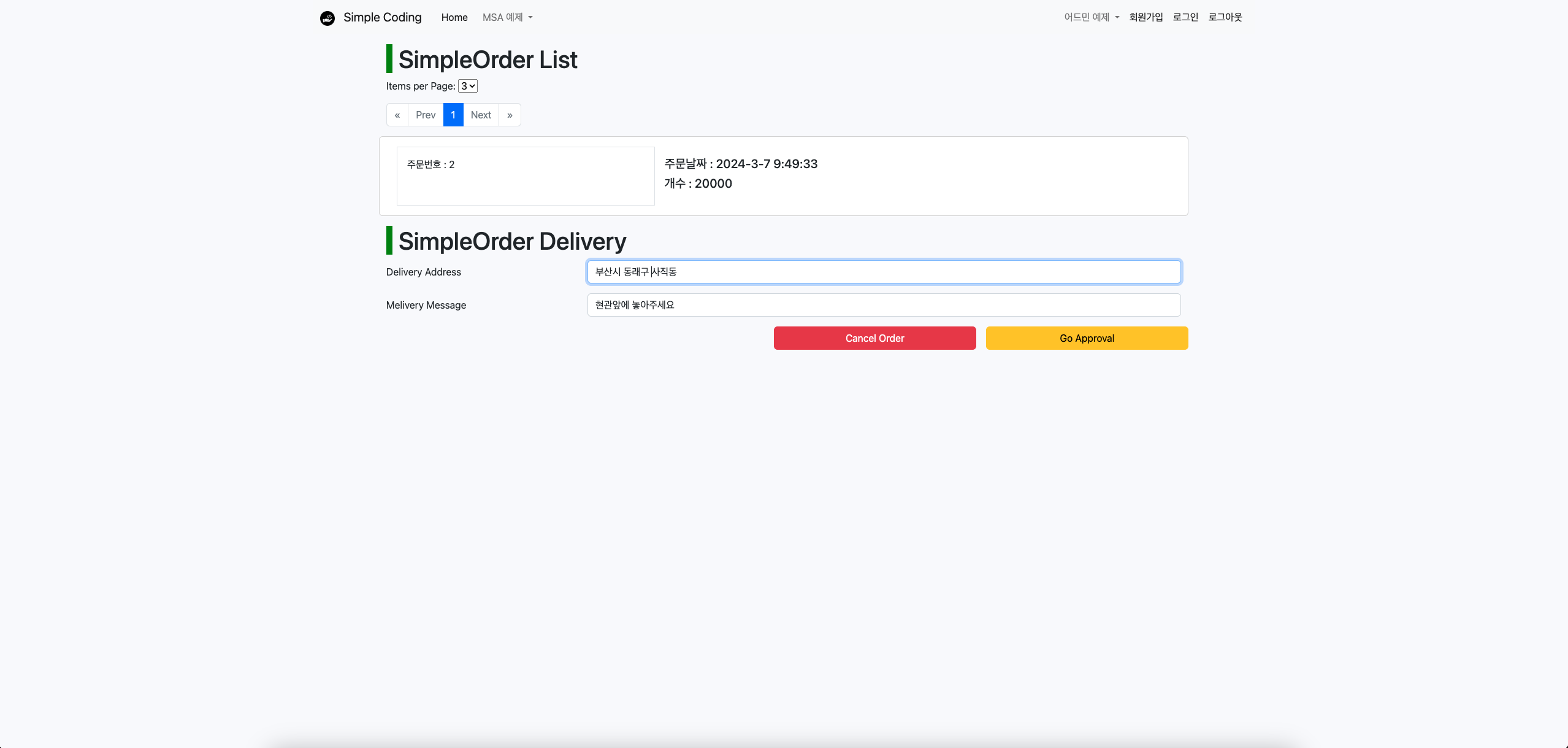Viewport: 1568px width, 748px height.
Task: Select page 1 in pagination
Action: coord(453,115)
